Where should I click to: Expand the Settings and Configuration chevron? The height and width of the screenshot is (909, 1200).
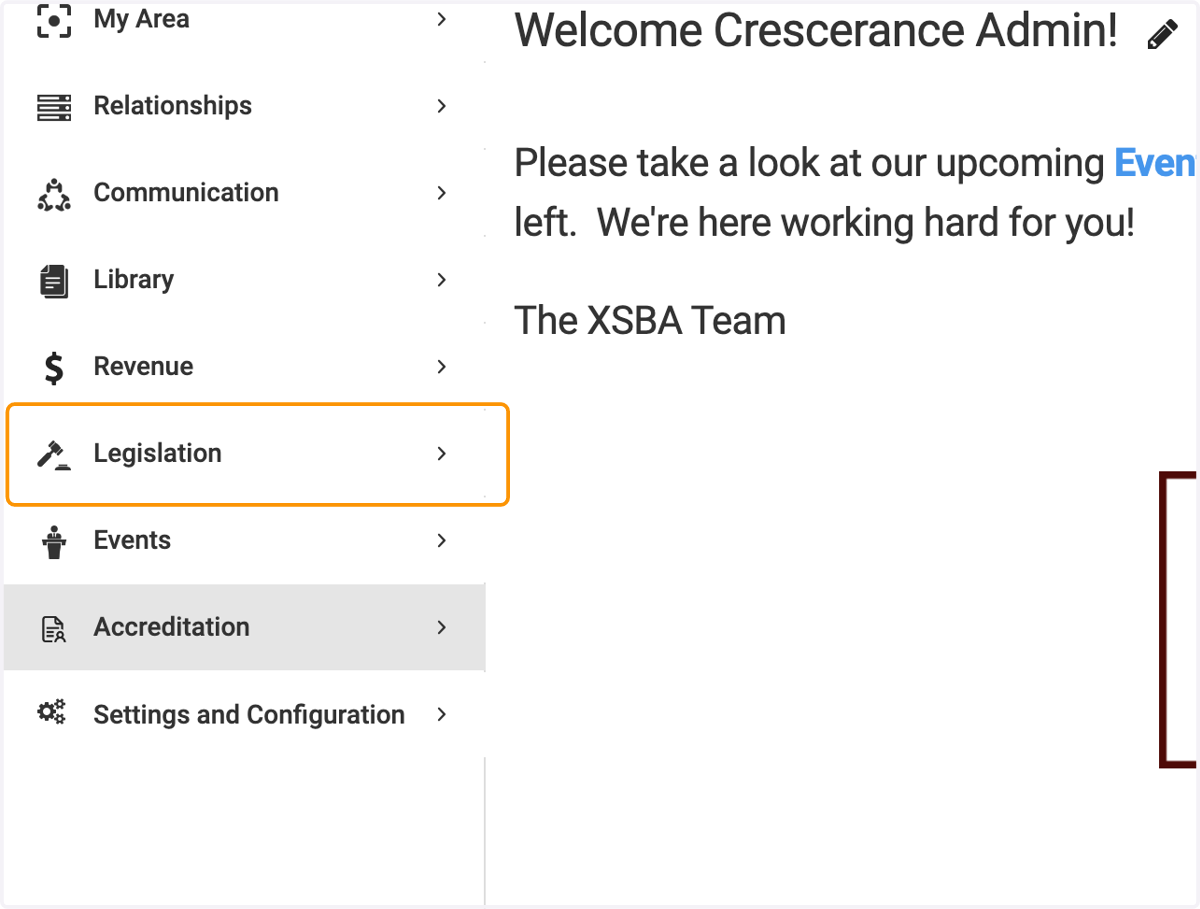(442, 715)
